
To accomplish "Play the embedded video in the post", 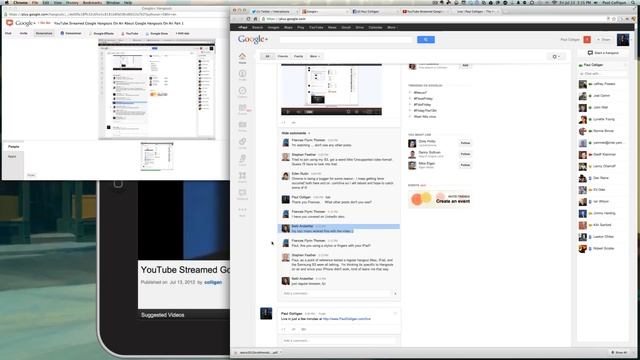I will 288,111.
